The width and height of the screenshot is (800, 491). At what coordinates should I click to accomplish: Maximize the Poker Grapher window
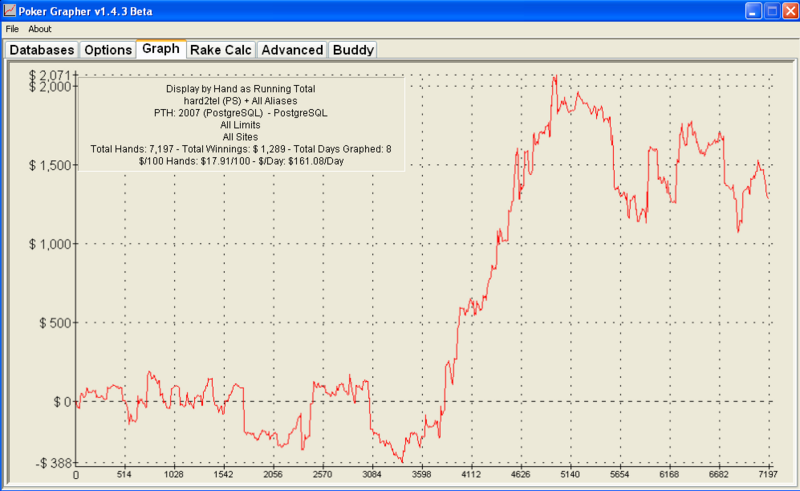point(772,11)
